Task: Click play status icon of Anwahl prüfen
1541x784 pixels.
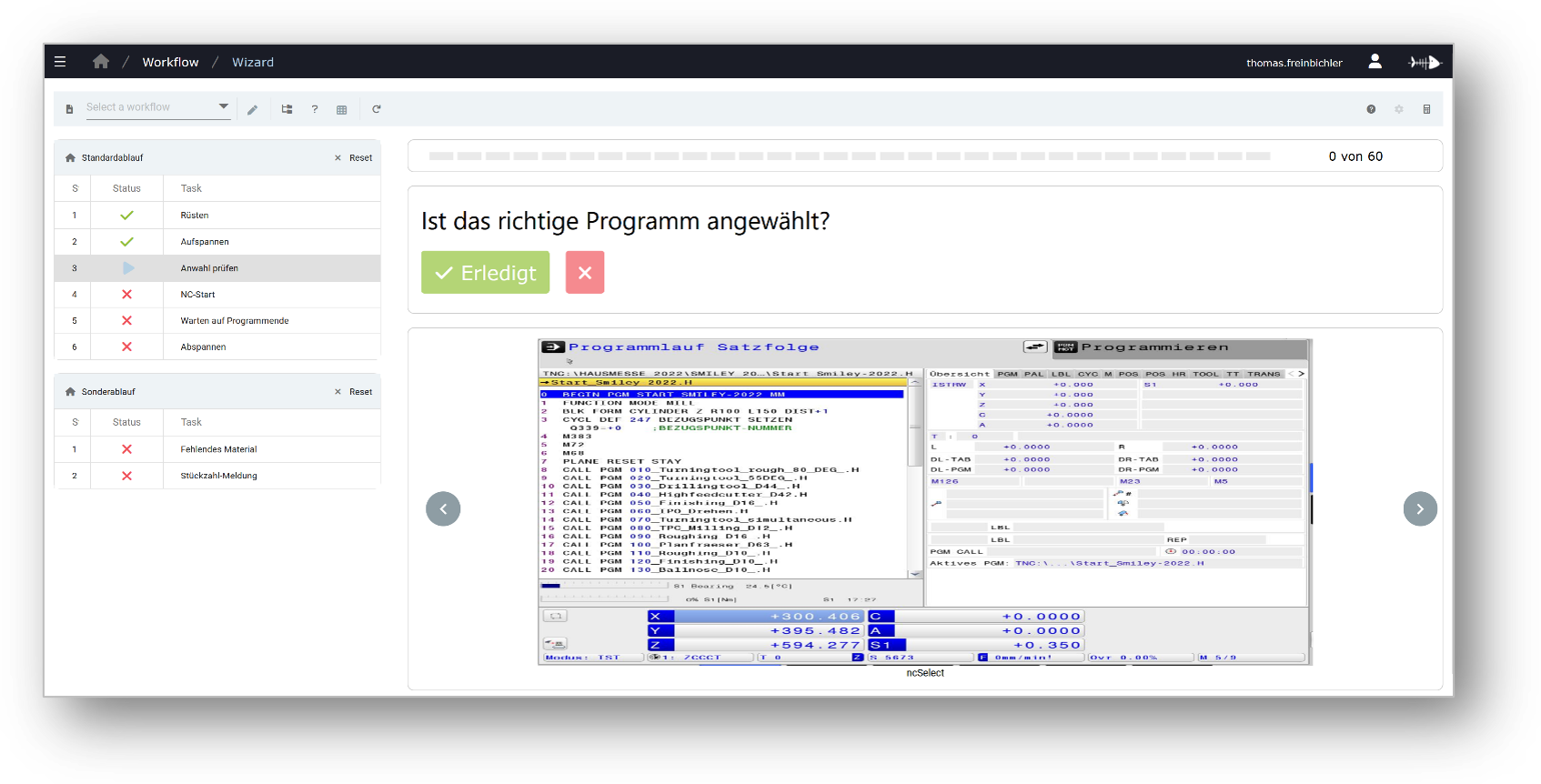Action: (128, 268)
